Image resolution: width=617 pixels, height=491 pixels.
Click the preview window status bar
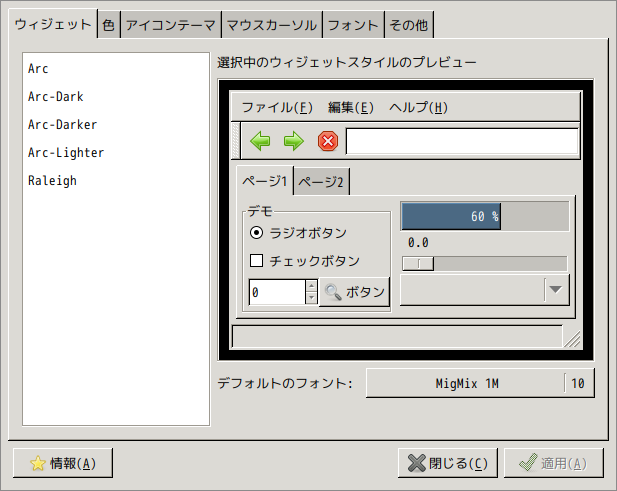point(397,336)
